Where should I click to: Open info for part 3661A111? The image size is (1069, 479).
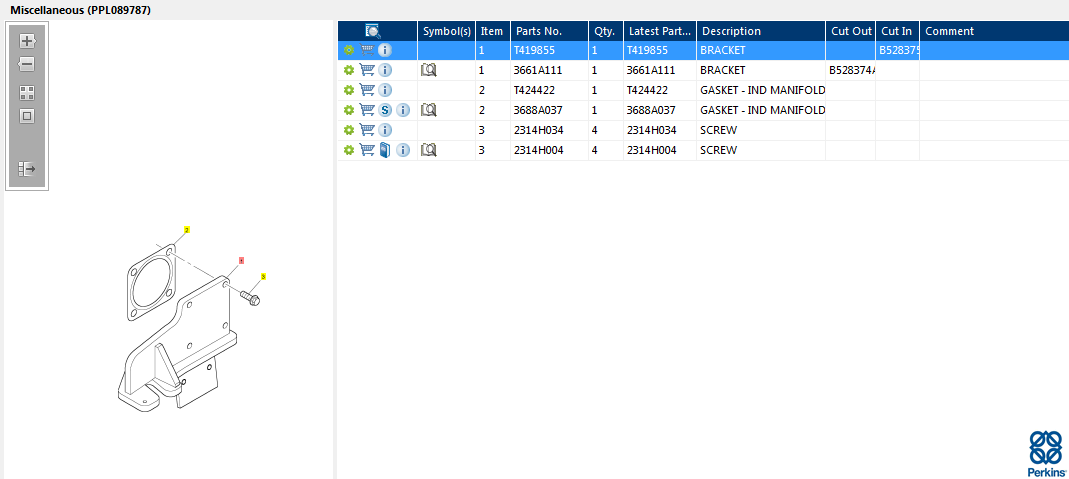[x=385, y=69]
